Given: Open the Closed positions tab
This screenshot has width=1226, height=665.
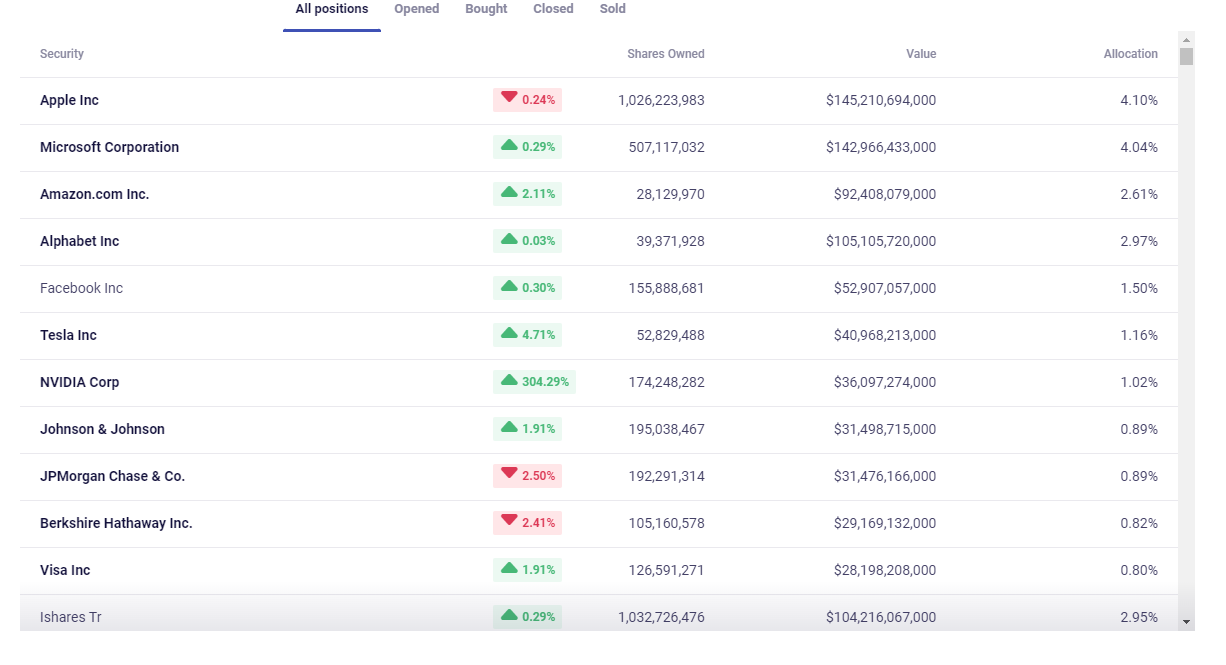Looking at the screenshot, I should point(553,9).
